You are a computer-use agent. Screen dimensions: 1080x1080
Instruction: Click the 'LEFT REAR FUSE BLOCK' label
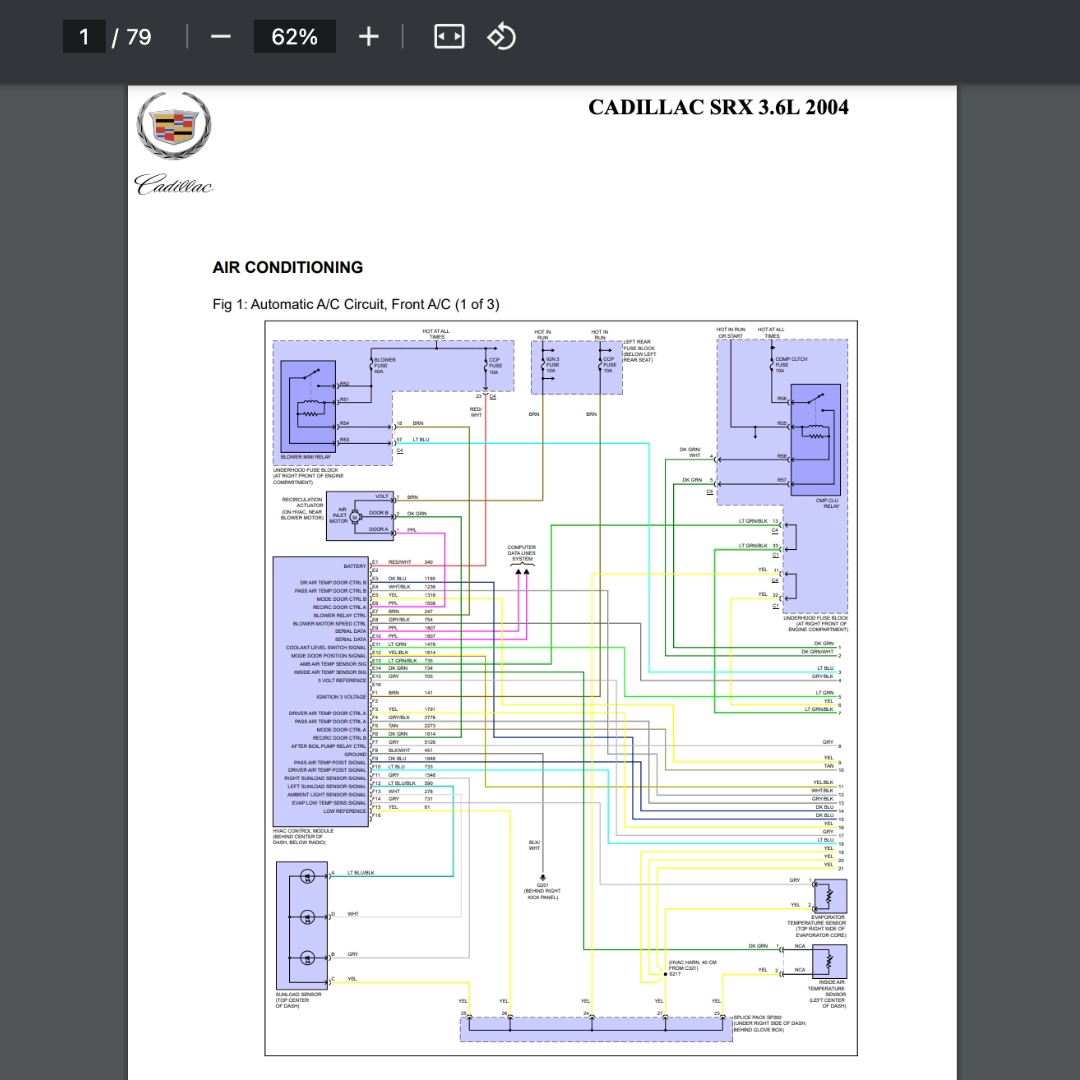click(639, 351)
